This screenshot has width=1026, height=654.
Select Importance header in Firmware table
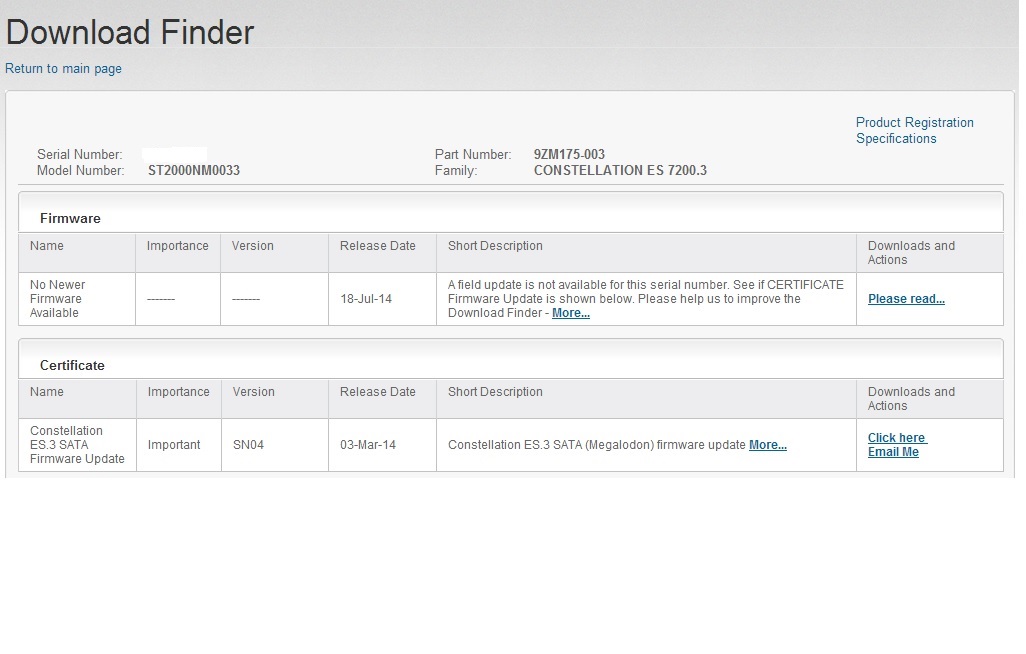pyautogui.click(x=177, y=246)
